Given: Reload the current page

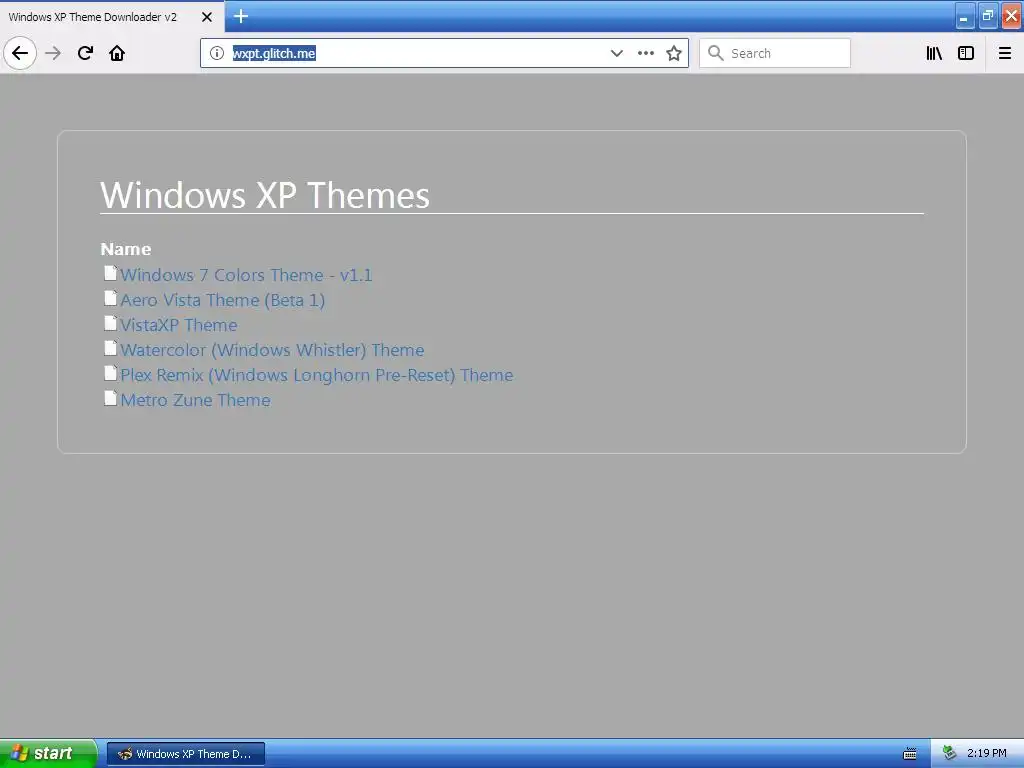Looking at the screenshot, I should coord(85,53).
